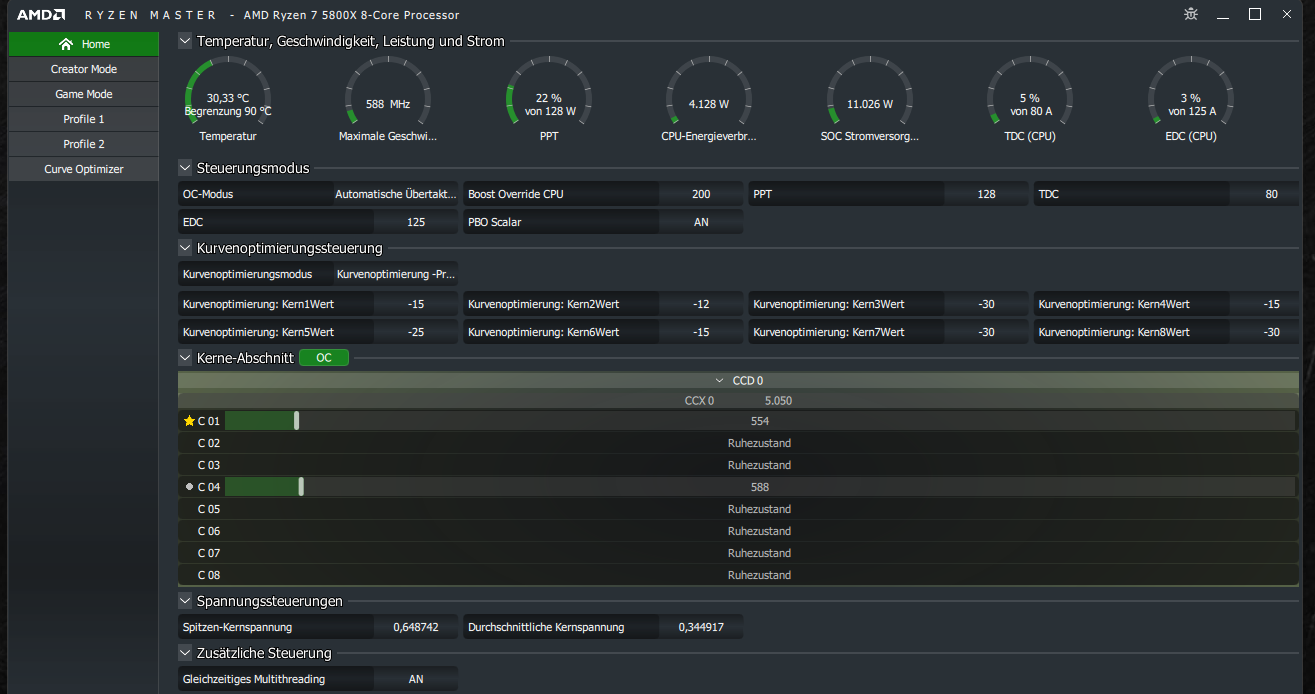Viewport: 1315px width, 694px height.
Task: Click the EDC (CPU) gauge
Action: pos(1190,99)
